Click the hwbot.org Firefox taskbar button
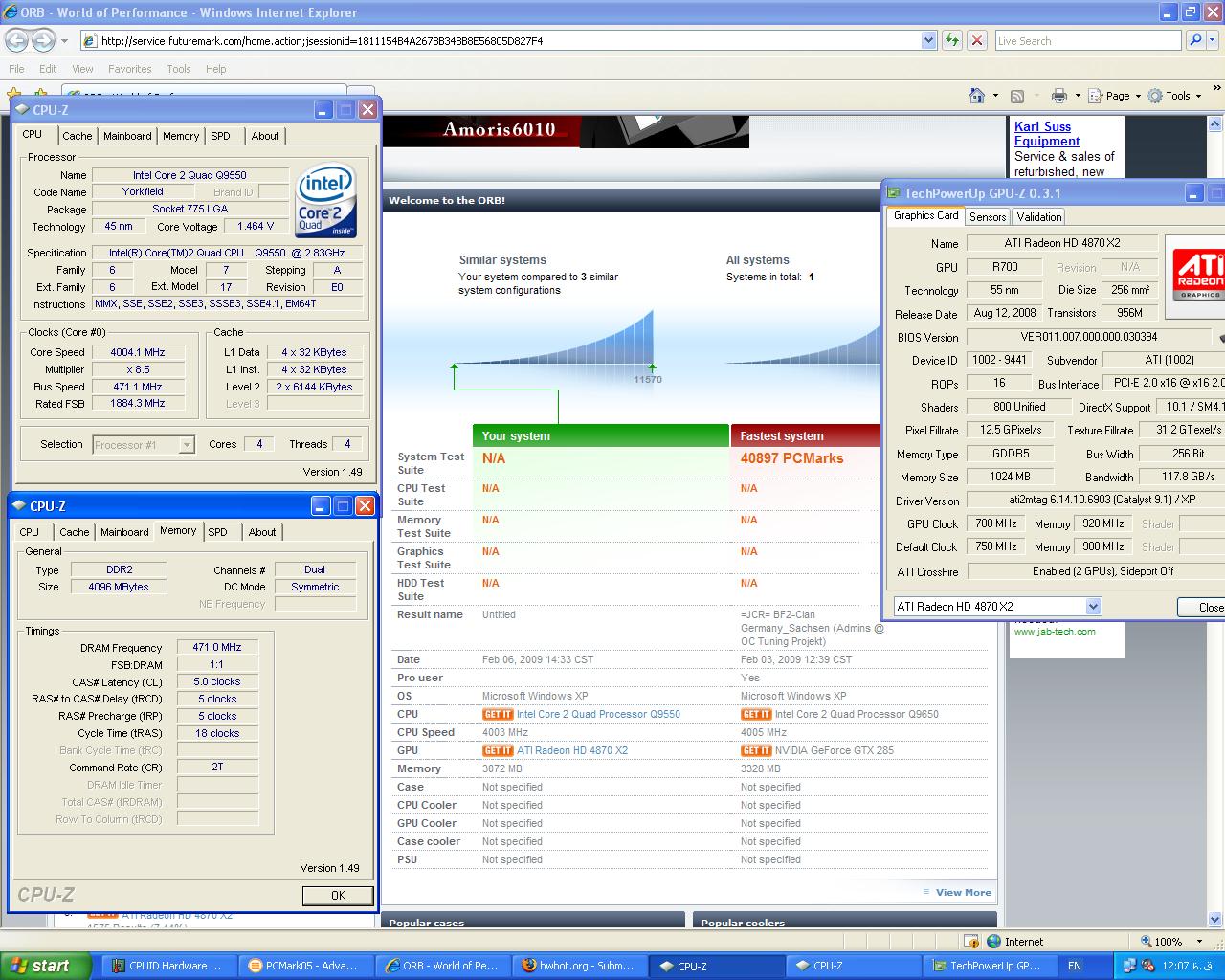Viewport: 1225px width, 980px height. [x=578, y=966]
